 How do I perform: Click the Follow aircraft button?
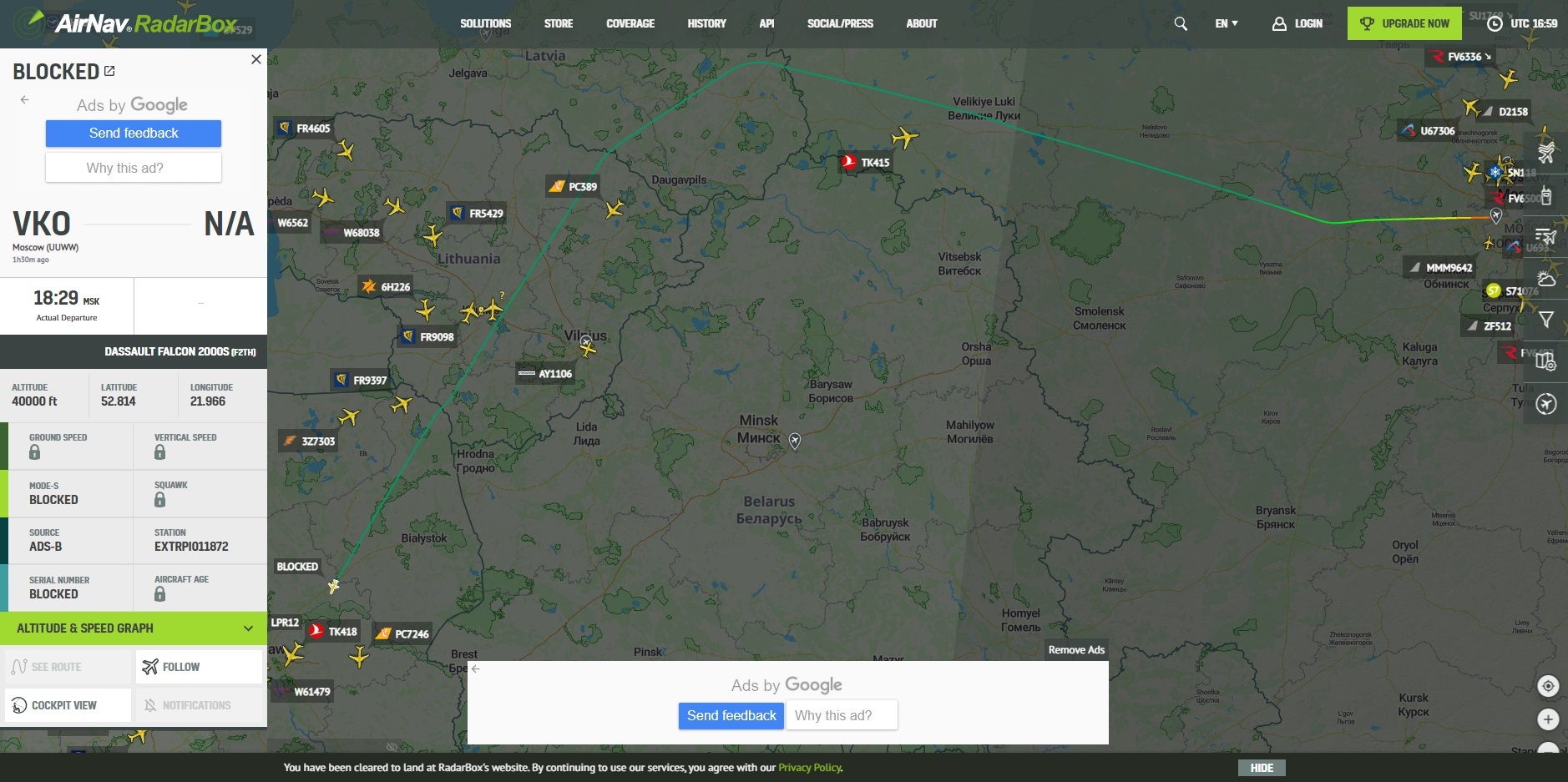[x=200, y=667]
